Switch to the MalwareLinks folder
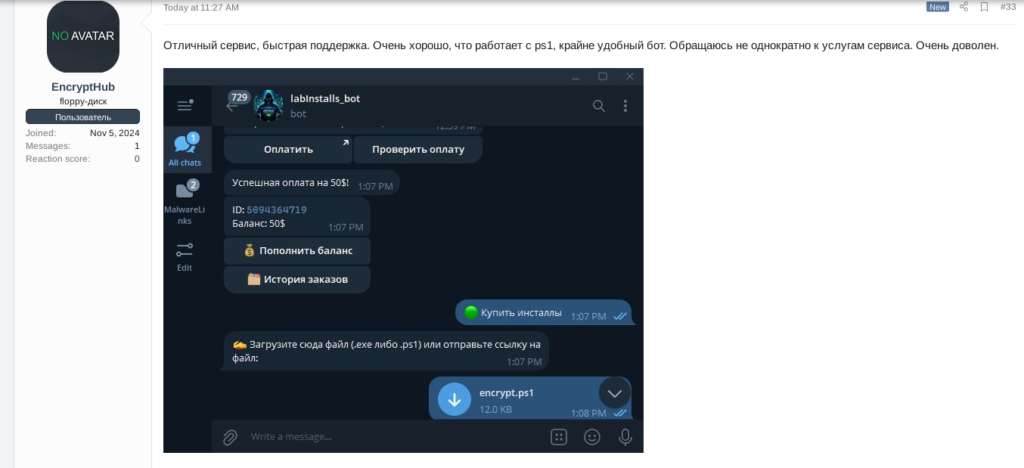The height and width of the screenshot is (468, 1024). tap(185, 202)
